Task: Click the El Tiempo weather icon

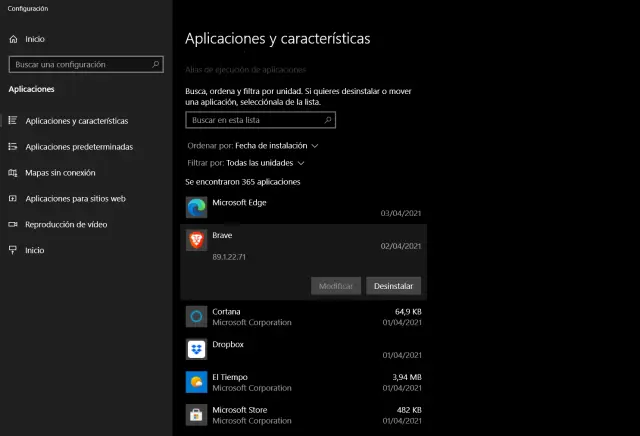Action: [x=196, y=382]
